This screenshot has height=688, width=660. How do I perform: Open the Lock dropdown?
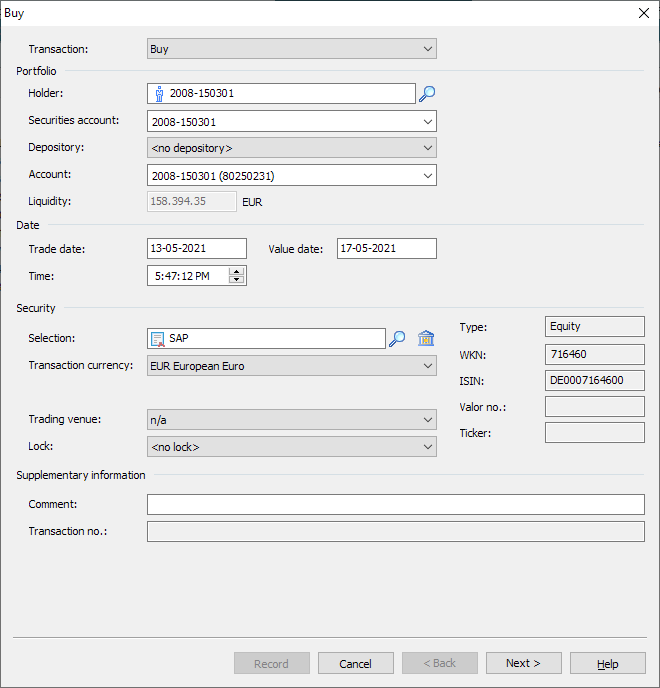pyautogui.click(x=428, y=447)
